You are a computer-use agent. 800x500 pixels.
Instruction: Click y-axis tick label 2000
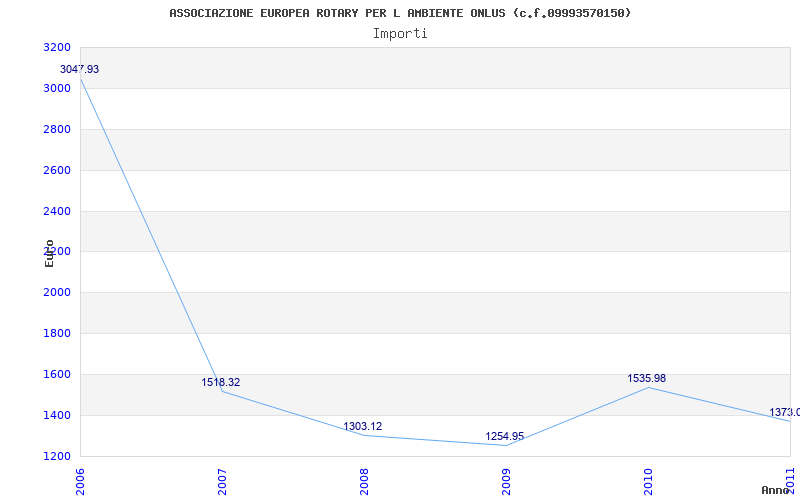tap(57, 293)
